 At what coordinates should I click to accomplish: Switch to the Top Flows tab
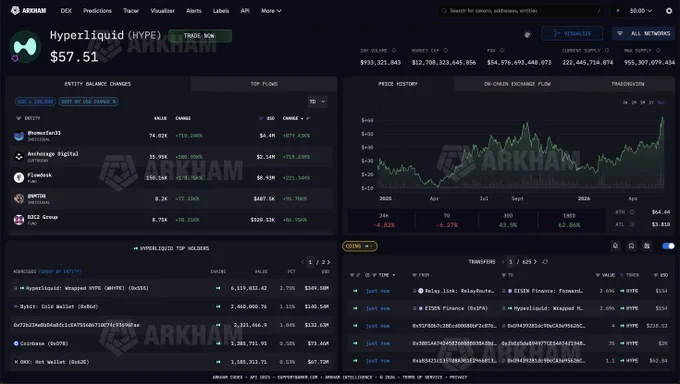tap(264, 84)
